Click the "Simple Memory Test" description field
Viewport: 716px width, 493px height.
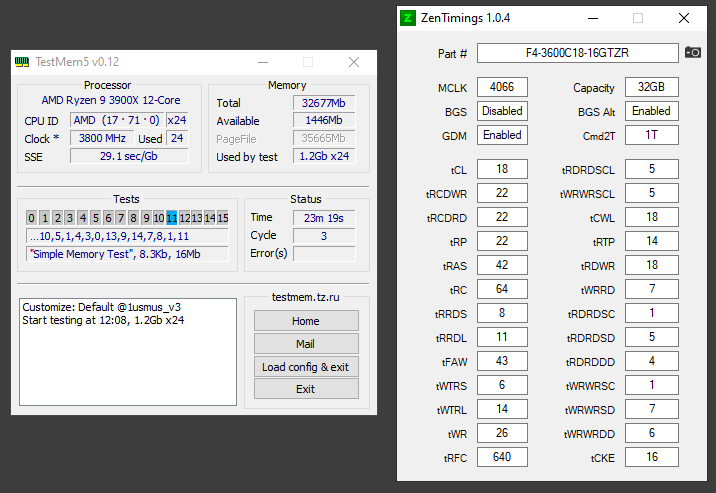[x=127, y=254]
